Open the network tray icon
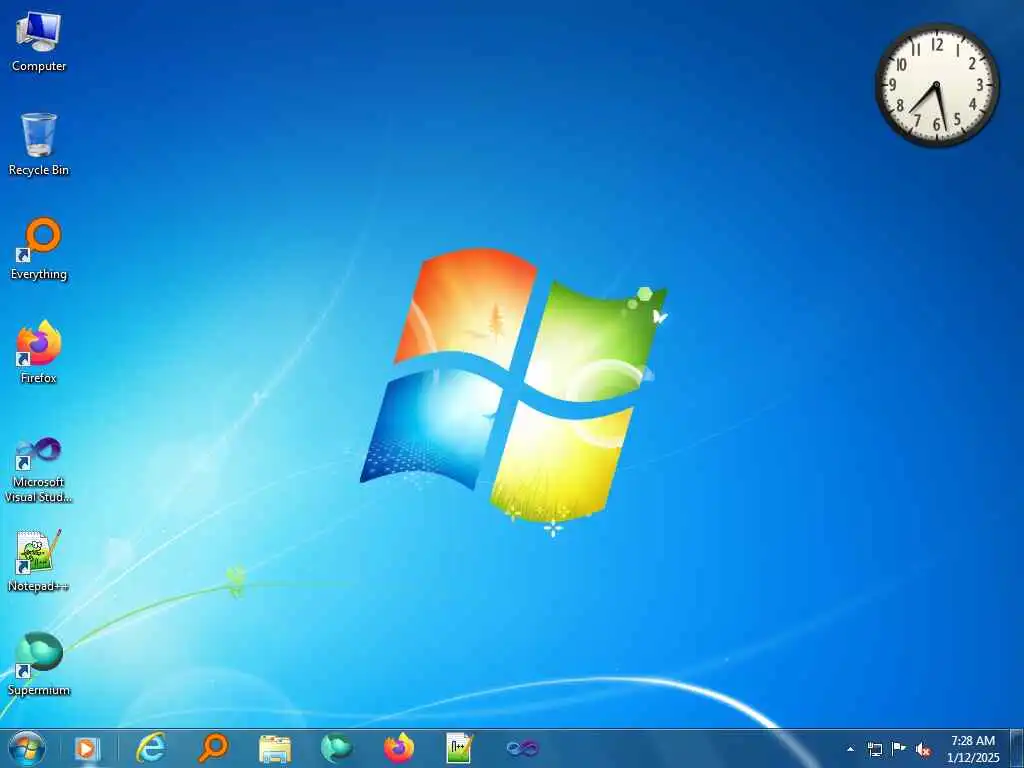The height and width of the screenshot is (768, 1024). pos(874,749)
